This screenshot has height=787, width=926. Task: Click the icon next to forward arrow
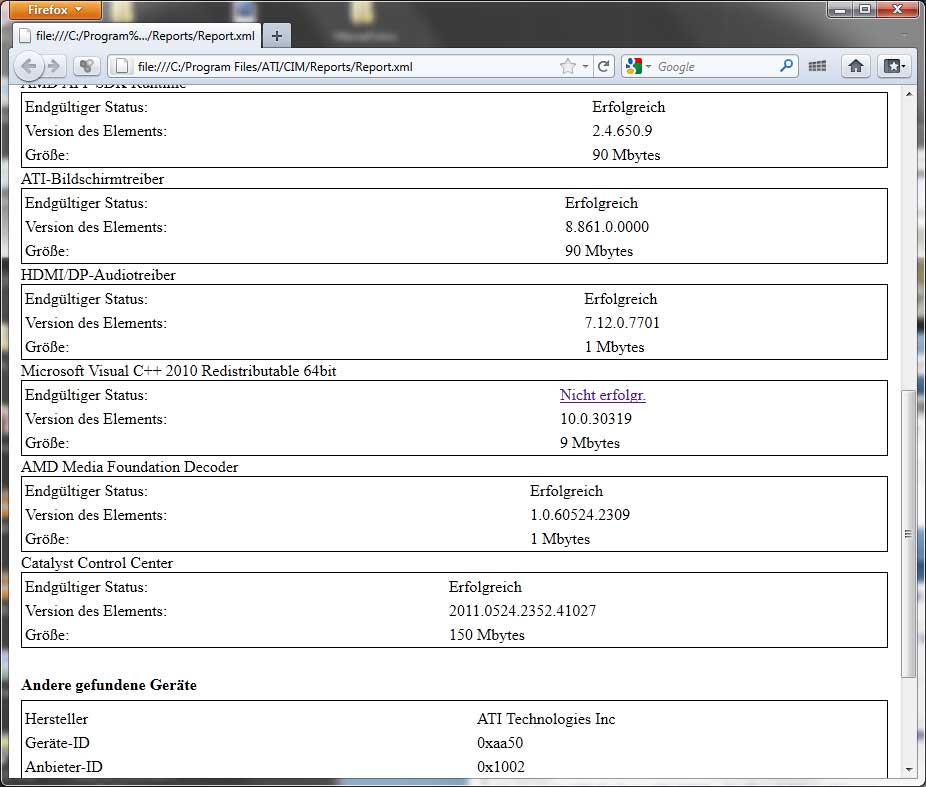coord(86,66)
